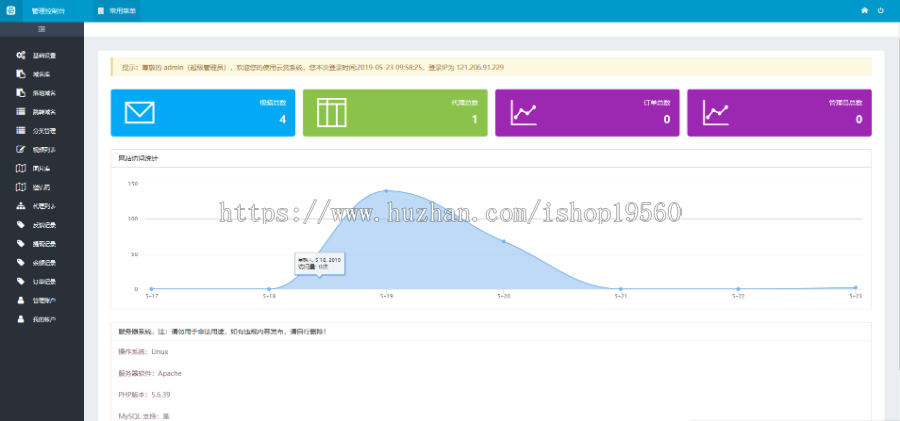Click the gears icon beside 基础设置

tap(20, 55)
